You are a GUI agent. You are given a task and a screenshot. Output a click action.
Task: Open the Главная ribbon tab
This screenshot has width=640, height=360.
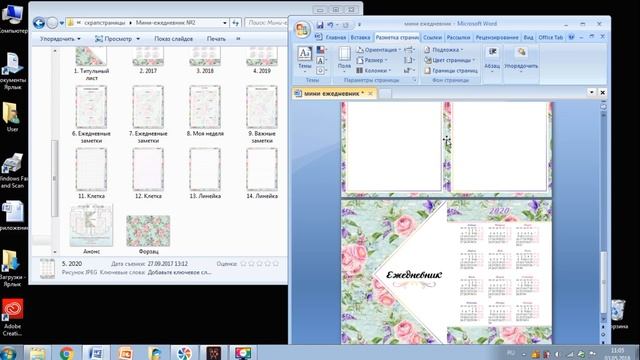point(336,38)
